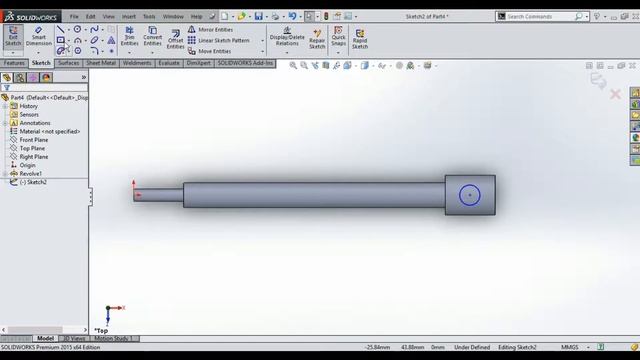Open the Insert menu
This screenshot has height=360, width=640.
pyautogui.click(x=129, y=17)
